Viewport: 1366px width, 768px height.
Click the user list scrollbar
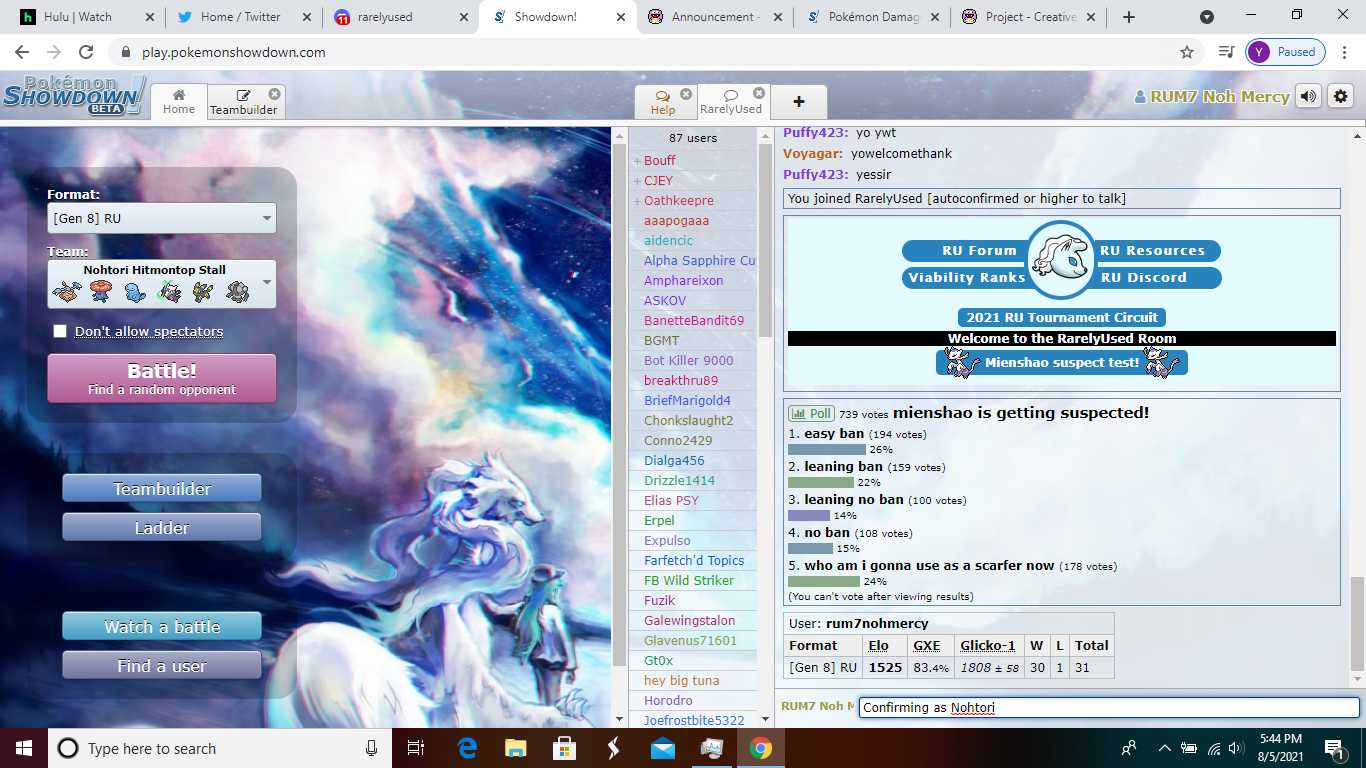click(765, 240)
